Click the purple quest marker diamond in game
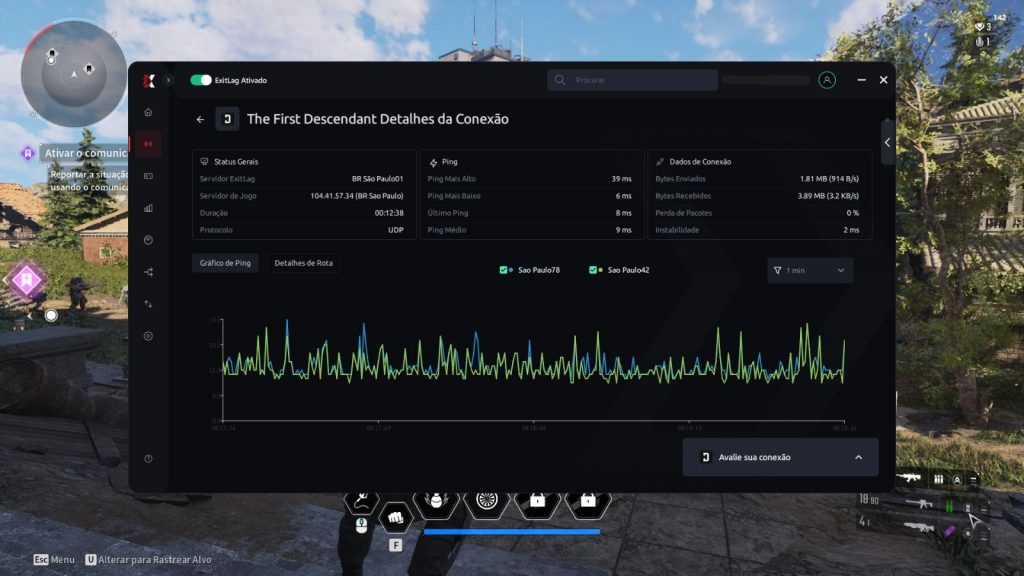This screenshot has height=576, width=1024. tap(26, 280)
